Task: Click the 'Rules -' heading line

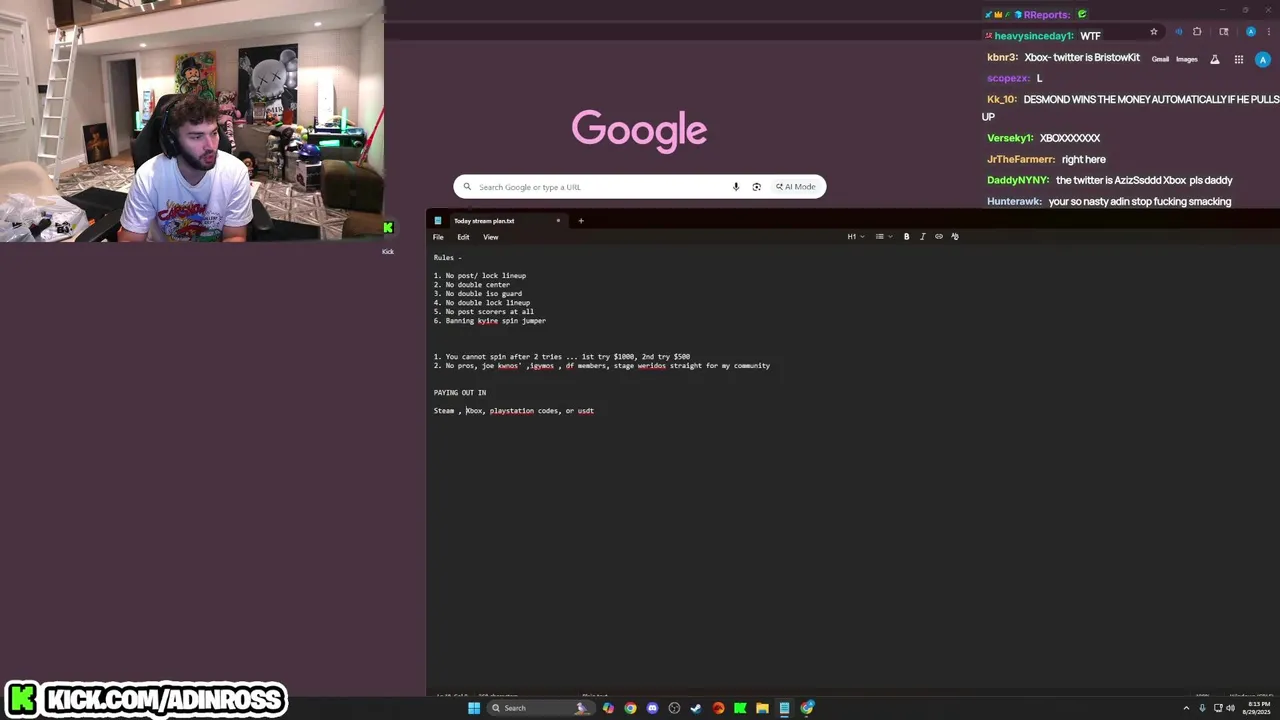Action: click(448, 258)
